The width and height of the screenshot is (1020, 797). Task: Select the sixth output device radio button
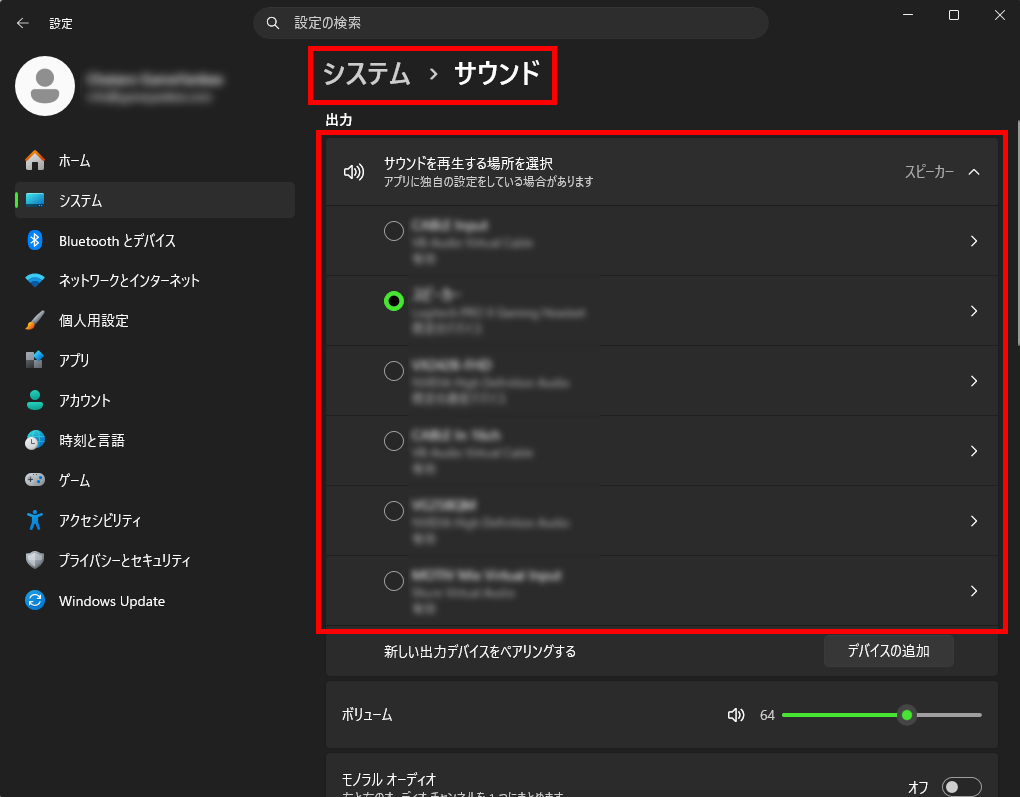pos(394,580)
